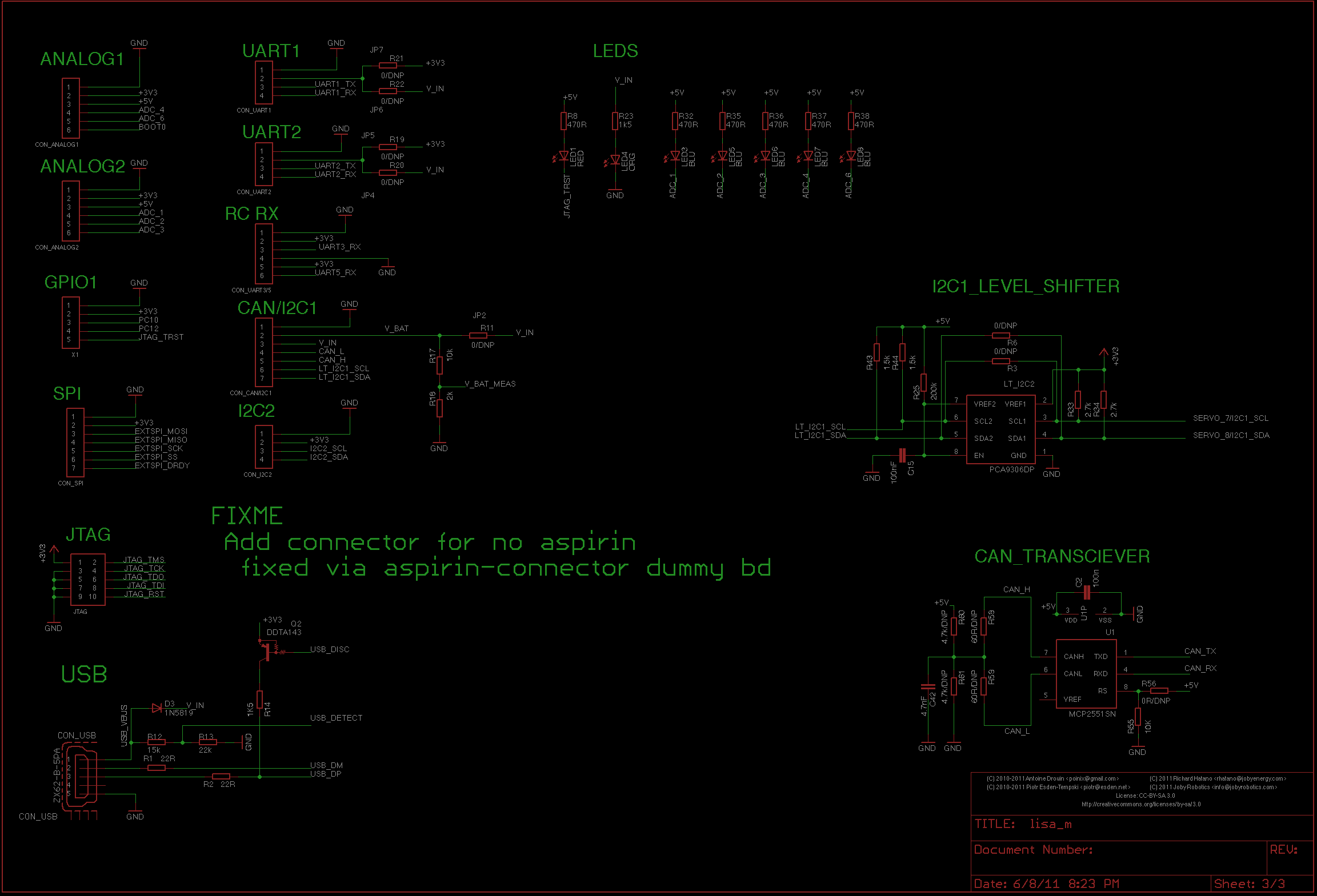Click the LEDS heading
Viewport: 1317px width, 896px height.
click(x=615, y=51)
